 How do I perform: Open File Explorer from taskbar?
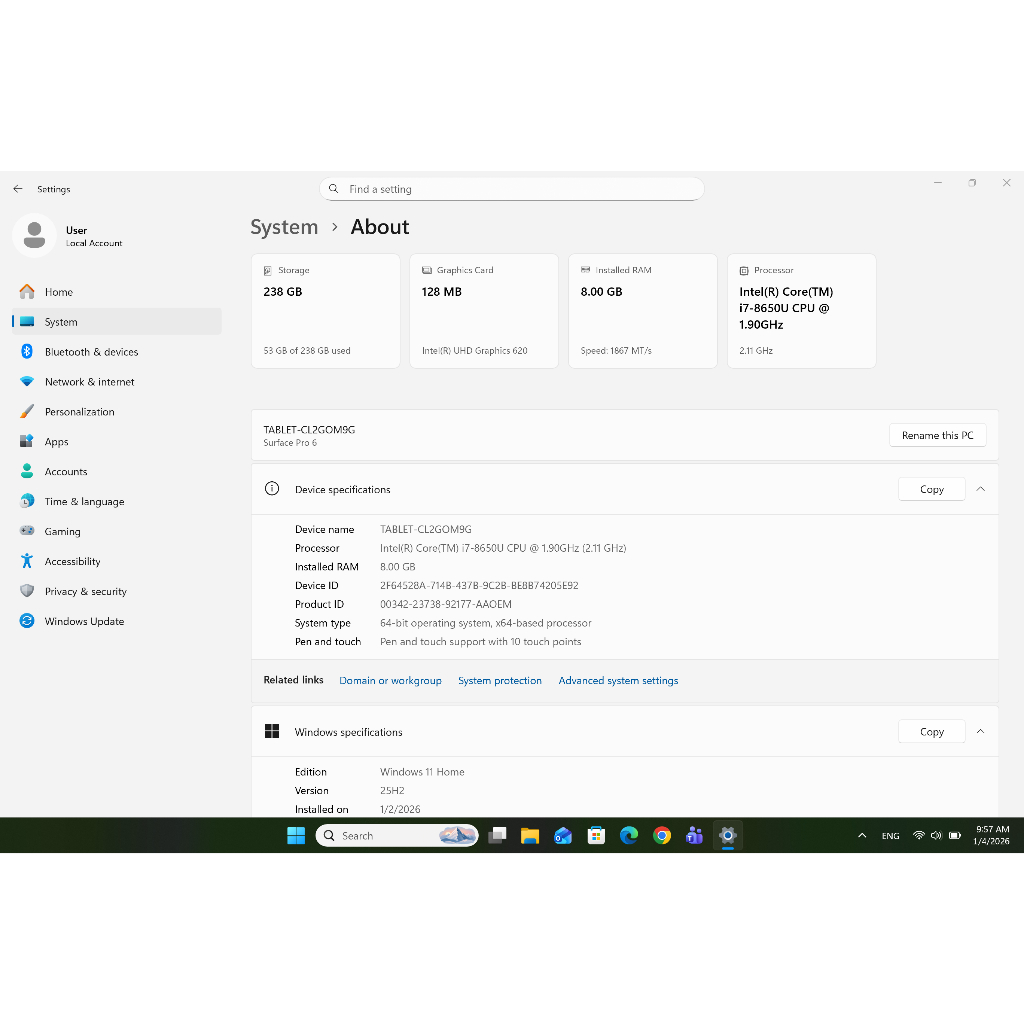point(530,836)
